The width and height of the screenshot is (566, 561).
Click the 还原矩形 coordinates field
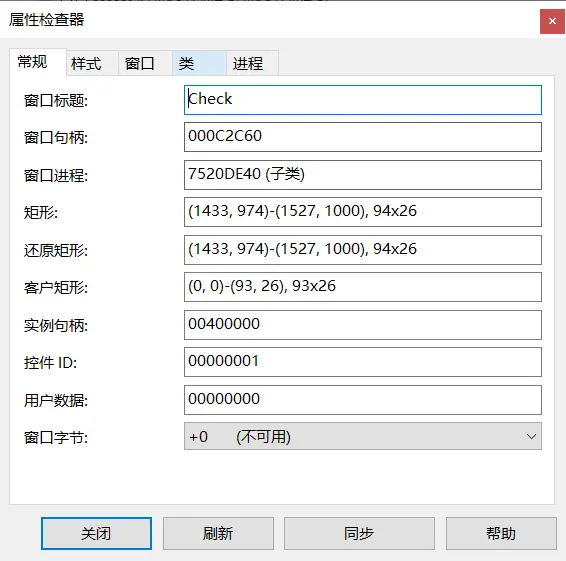[x=363, y=250]
